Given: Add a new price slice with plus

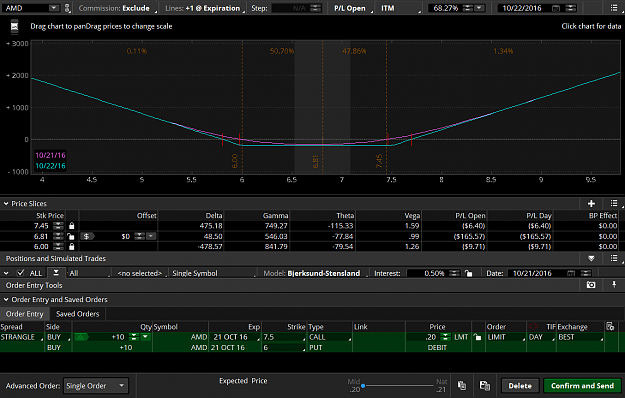Looking at the screenshot, I should coord(591,204).
